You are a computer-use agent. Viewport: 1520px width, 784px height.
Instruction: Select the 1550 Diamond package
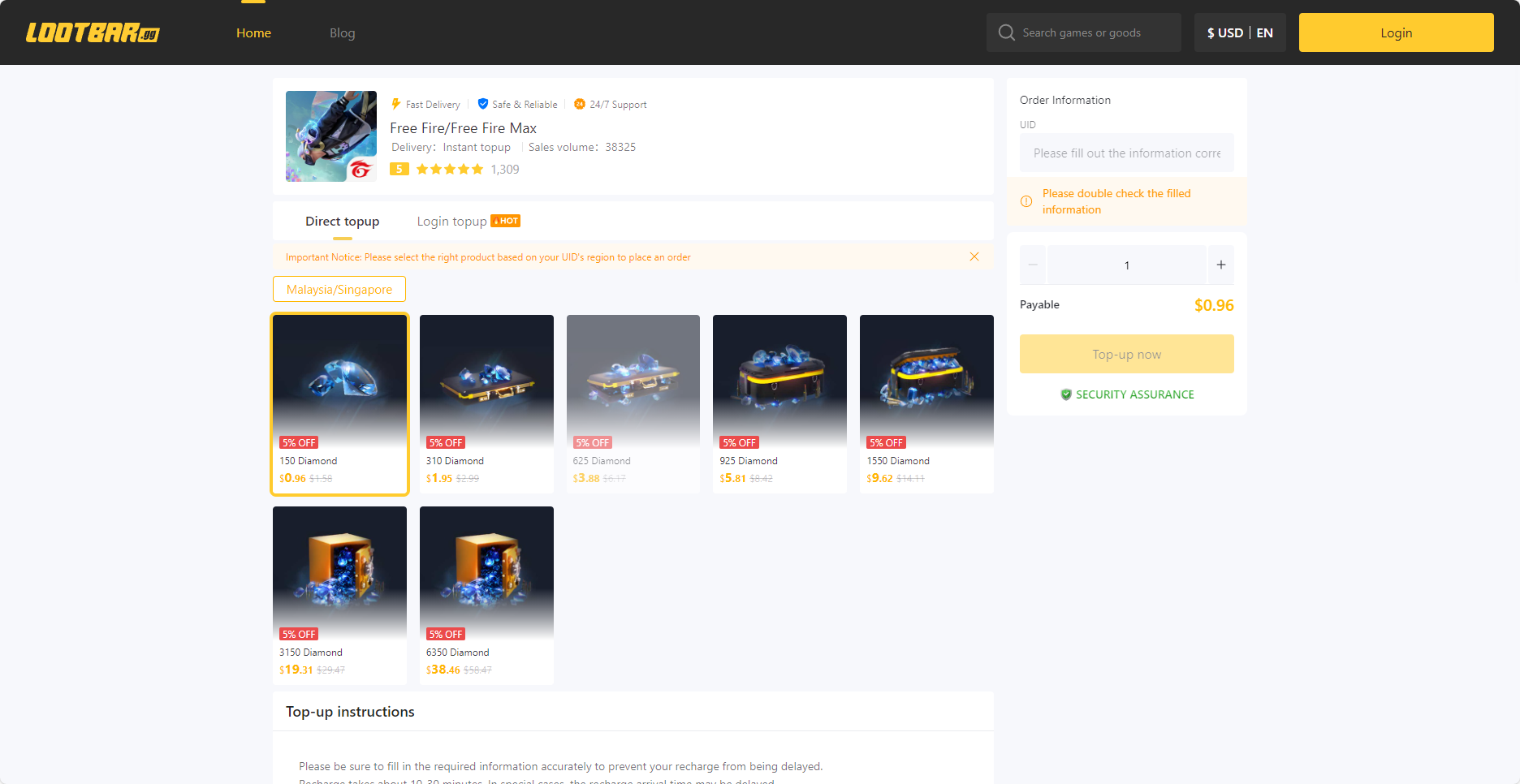[x=926, y=403]
